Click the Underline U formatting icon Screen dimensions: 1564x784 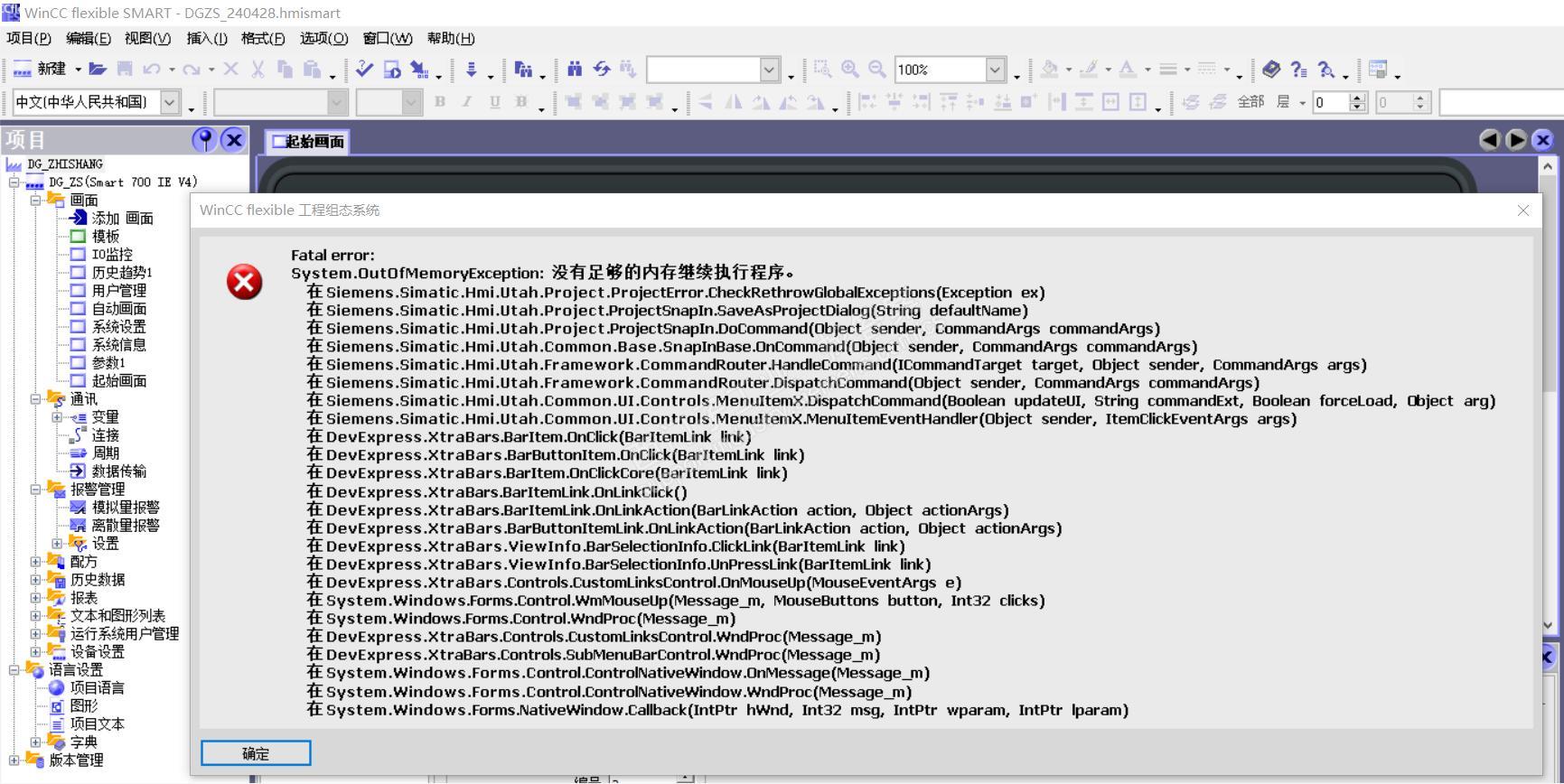point(494,102)
